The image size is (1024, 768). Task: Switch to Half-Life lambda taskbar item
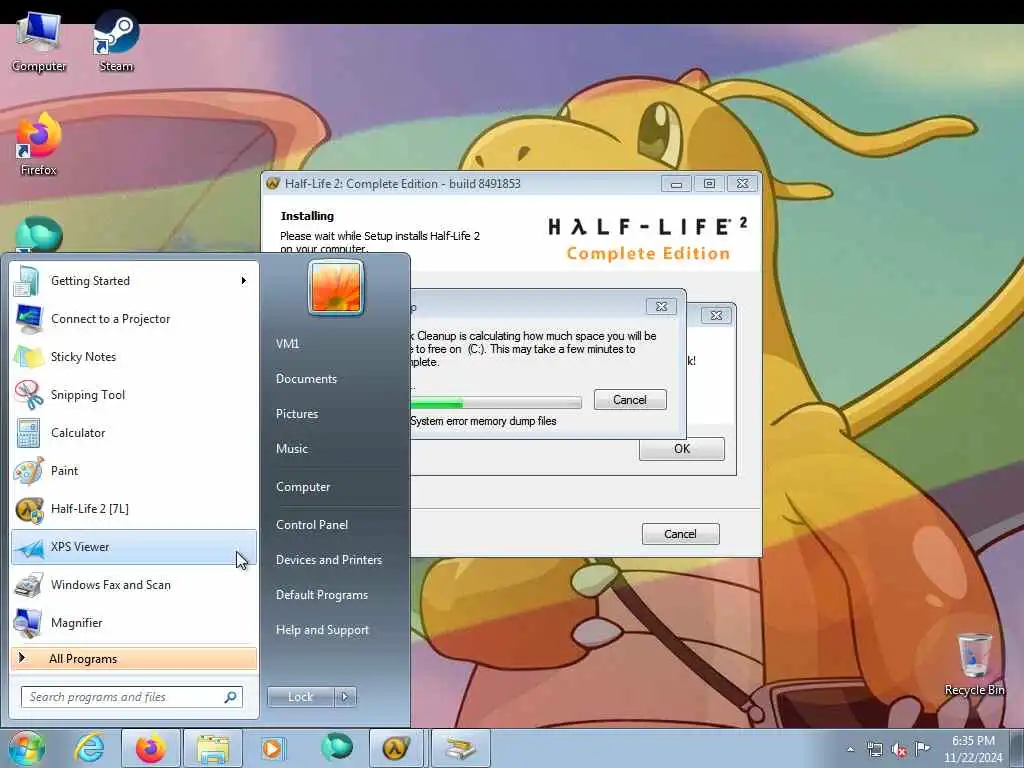[396, 748]
